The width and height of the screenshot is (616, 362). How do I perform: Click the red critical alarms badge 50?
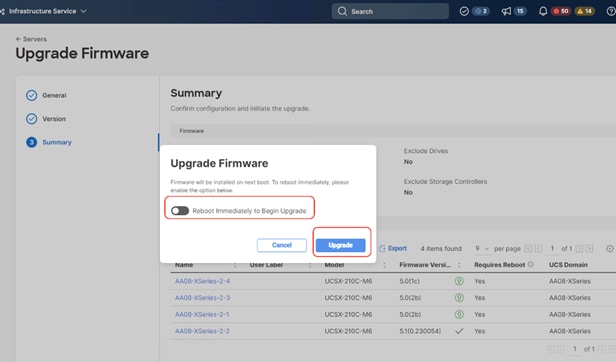pos(561,11)
